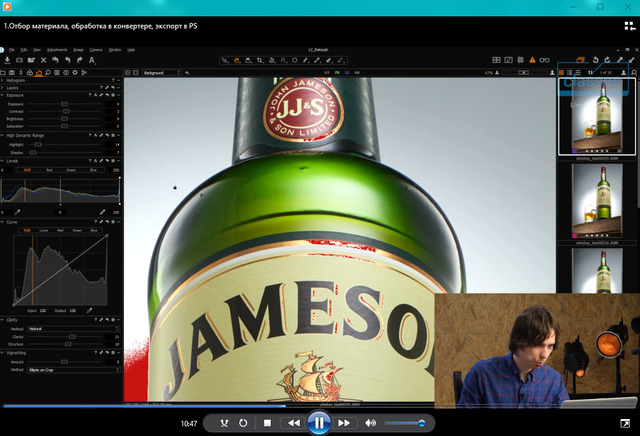This screenshot has height=436, width=640.
Task: Click the capture camera icon in toolbar
Action: click(21, 60)
